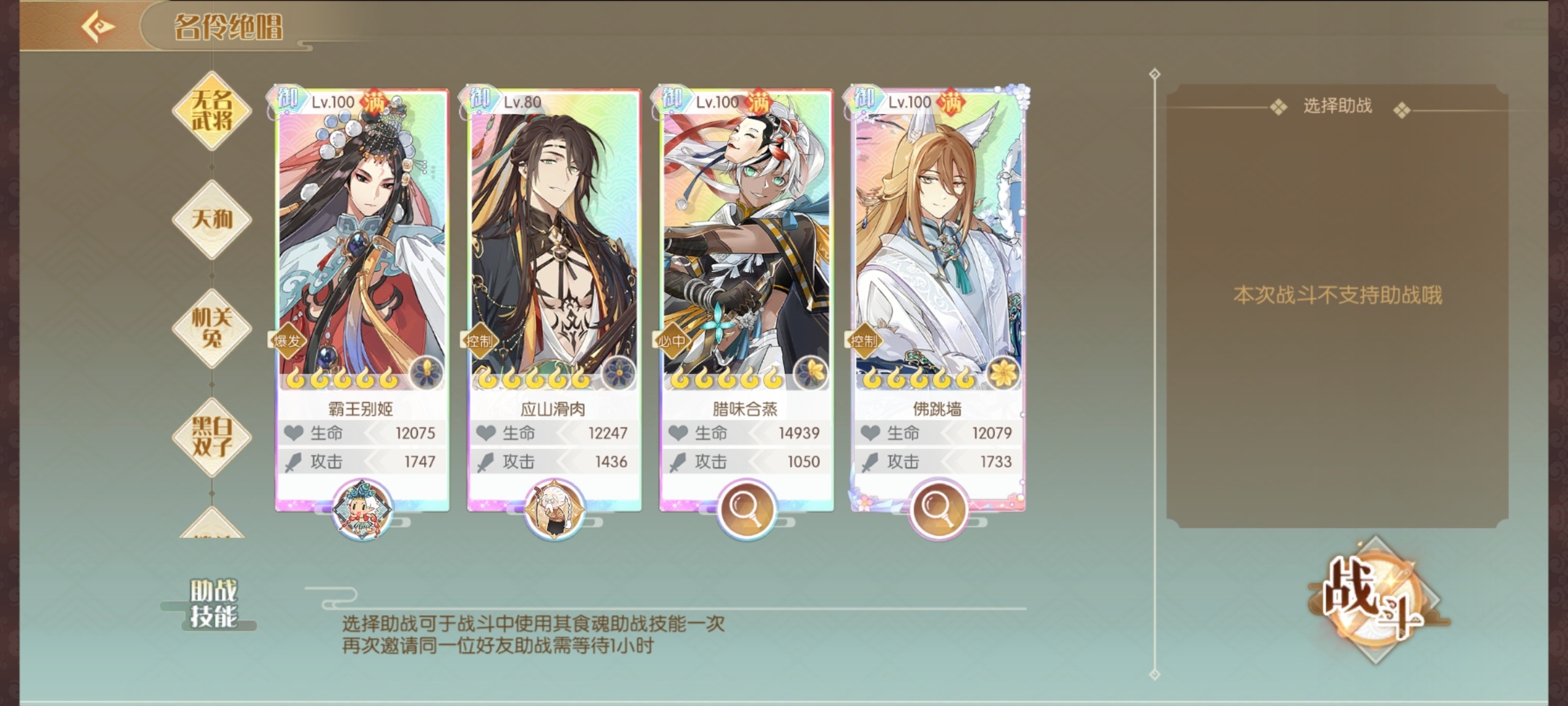Go back using the arrow icon
Screen dimensions: 1568x706
98,27
